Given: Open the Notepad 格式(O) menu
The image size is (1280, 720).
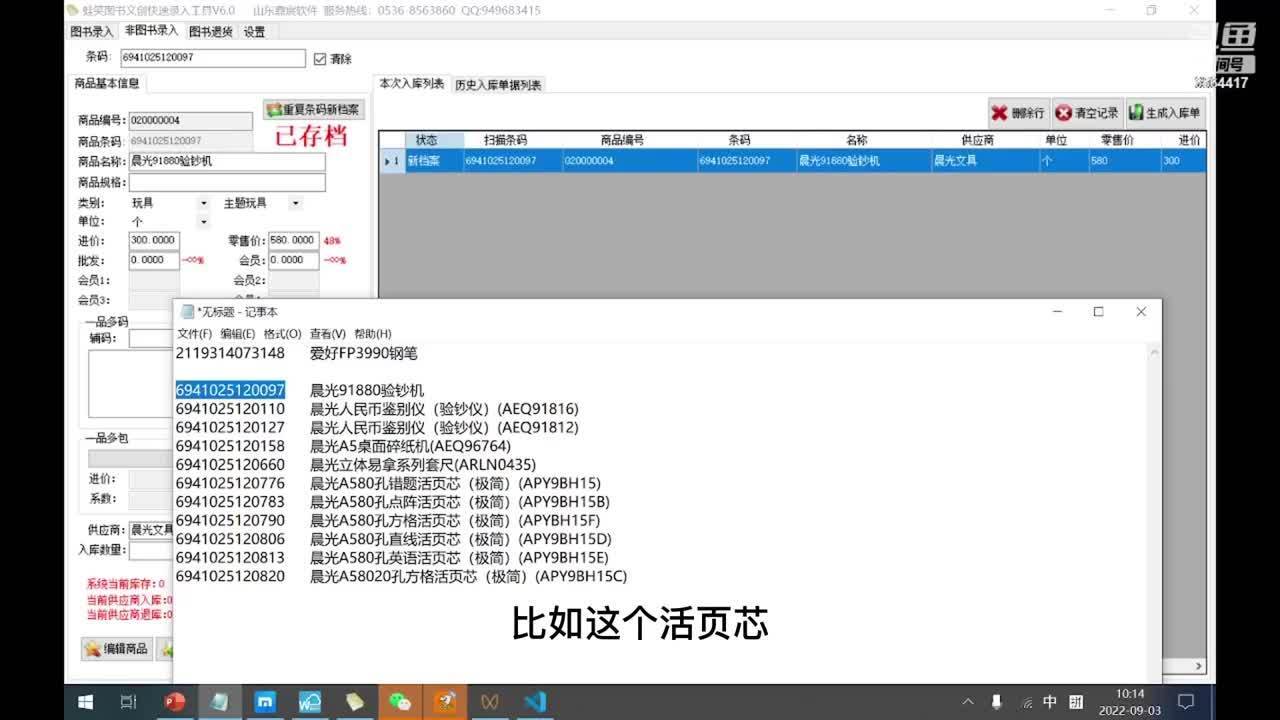Looking at the screenshot, I should [282, 334].
